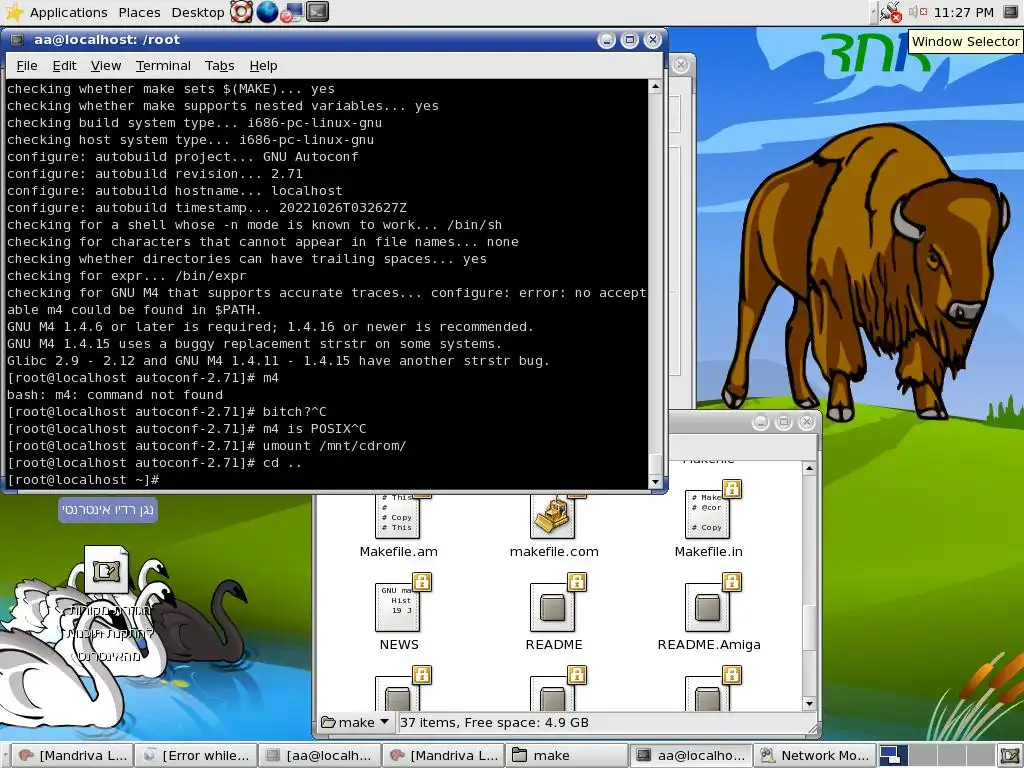Click the 'bash: m4: command not found' line
1024x768 pixels.
coord(115,395)
